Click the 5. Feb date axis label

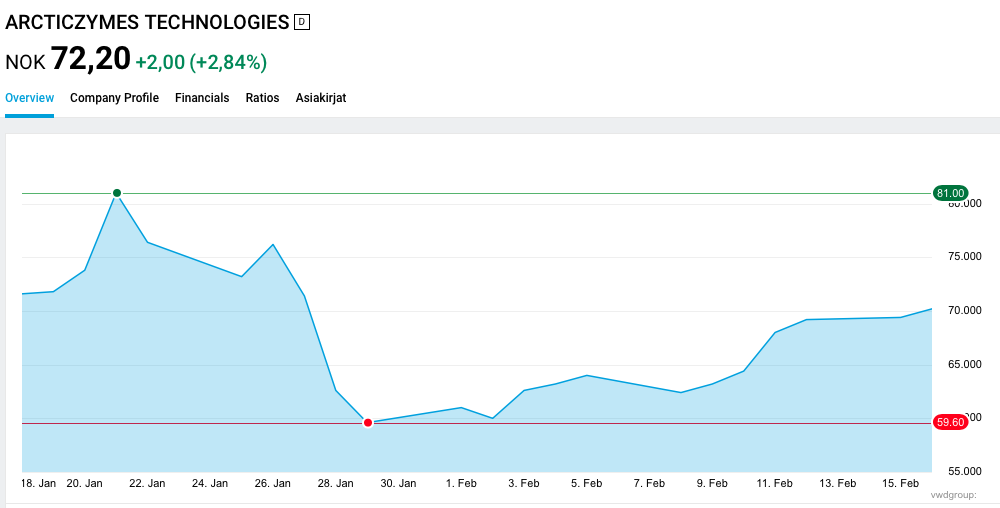(586, 483)
